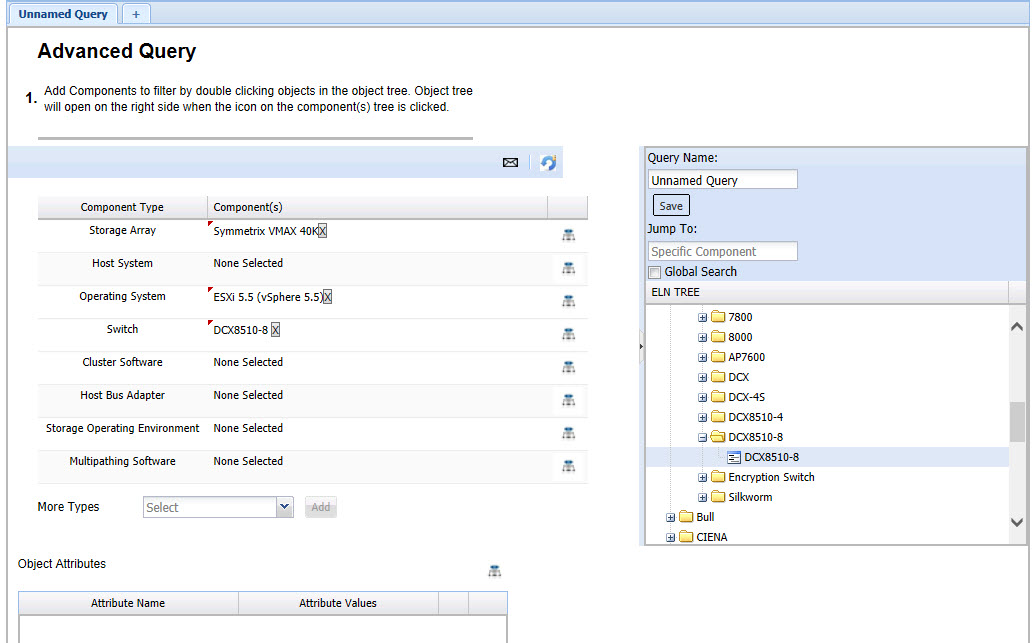Viewport: 1035px width, 643px height.
Task: Expand the Bull folder node
Action: (x=671, y=518)
